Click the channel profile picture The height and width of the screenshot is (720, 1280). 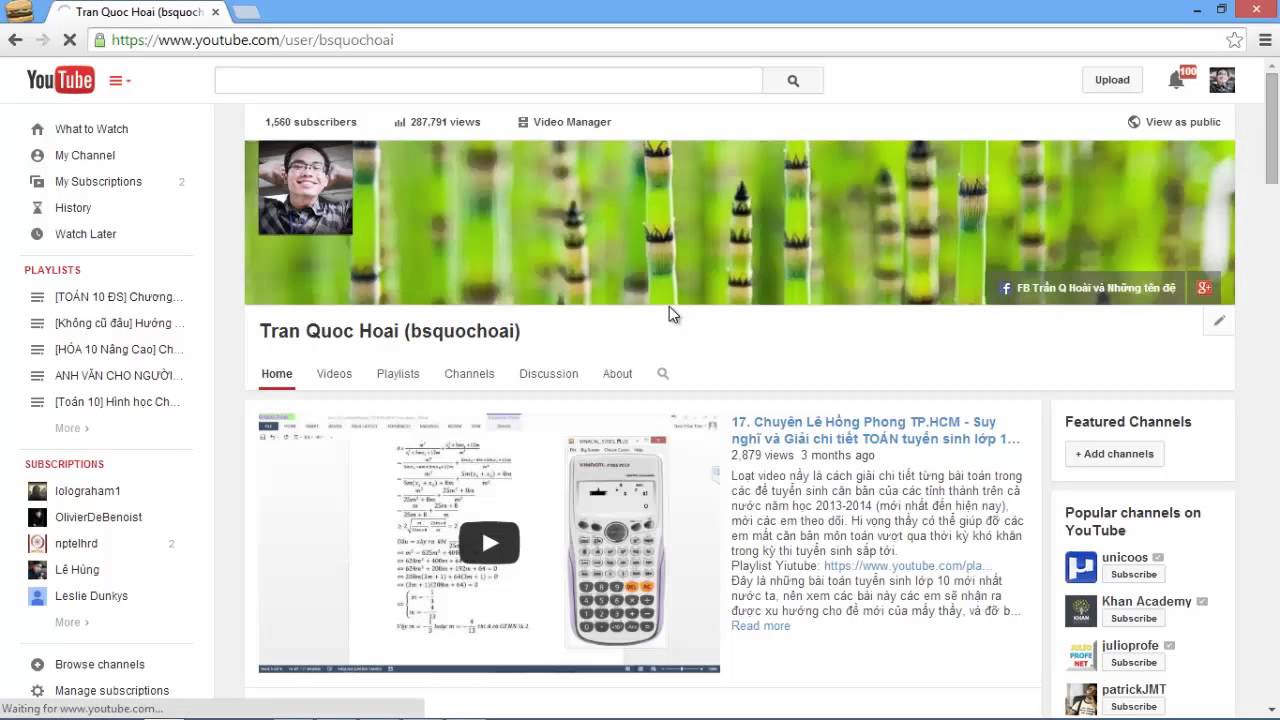[x=305, y=188]
